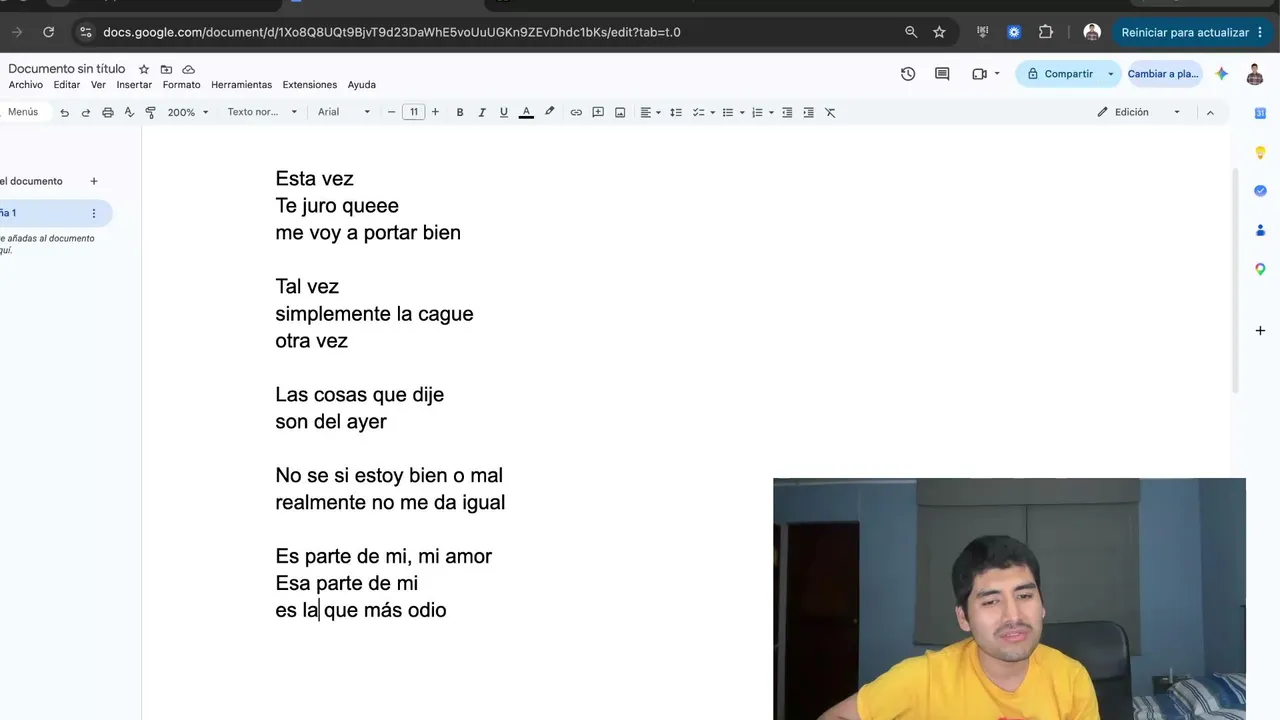
Task: Open checklist options arrow
Action: pos(712,113)
